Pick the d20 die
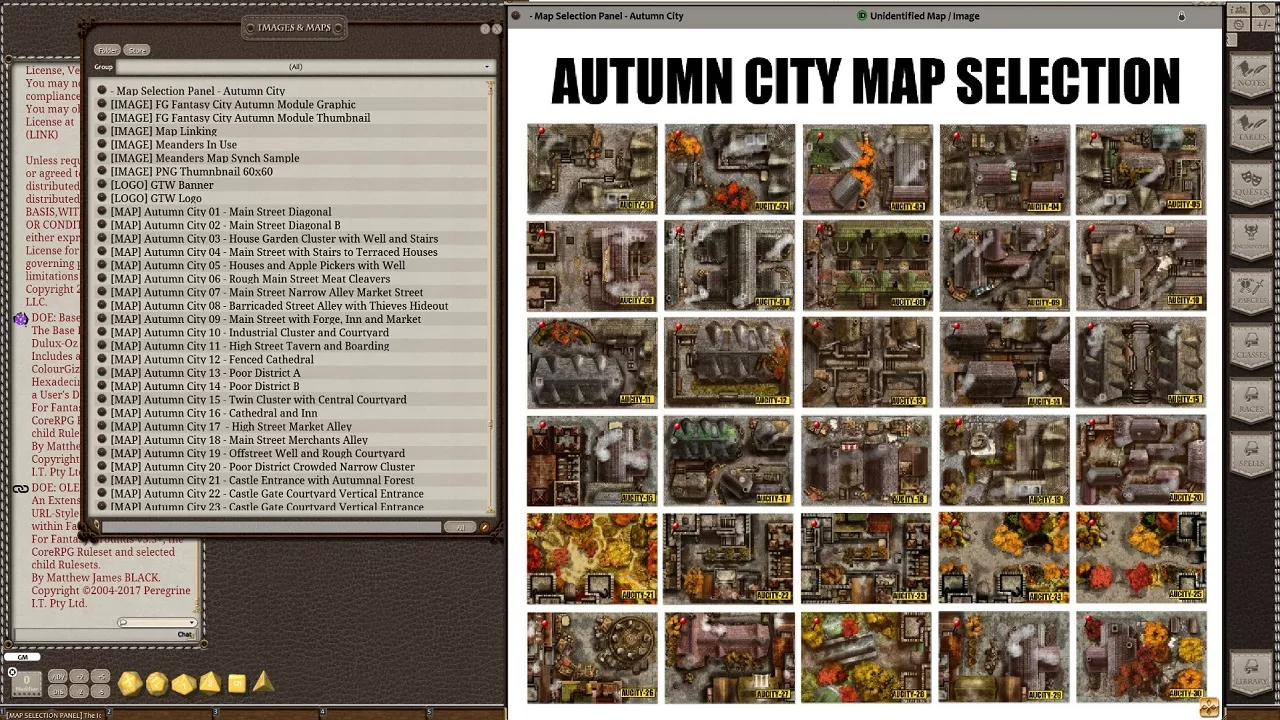1280x720 pixels. click(x=130, y=684)
